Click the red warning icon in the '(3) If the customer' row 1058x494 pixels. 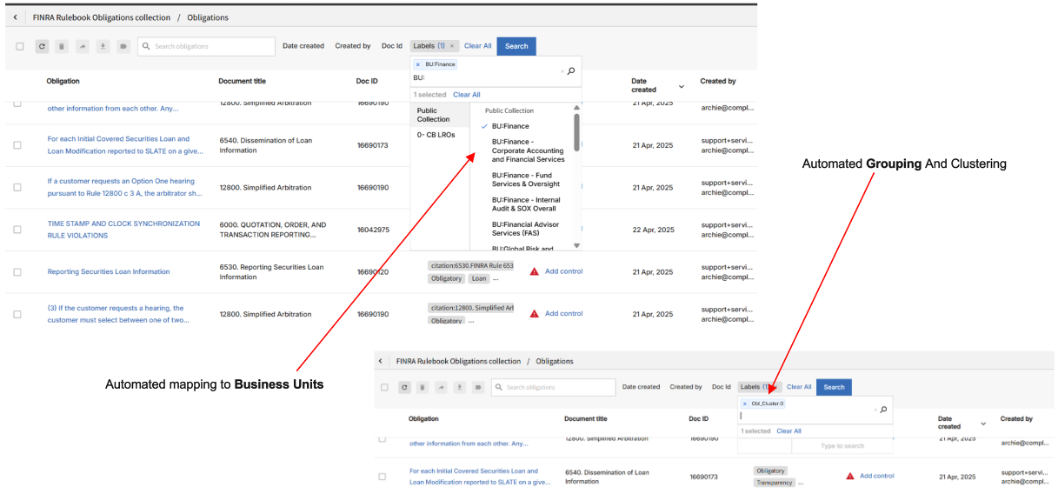[534, 314]
